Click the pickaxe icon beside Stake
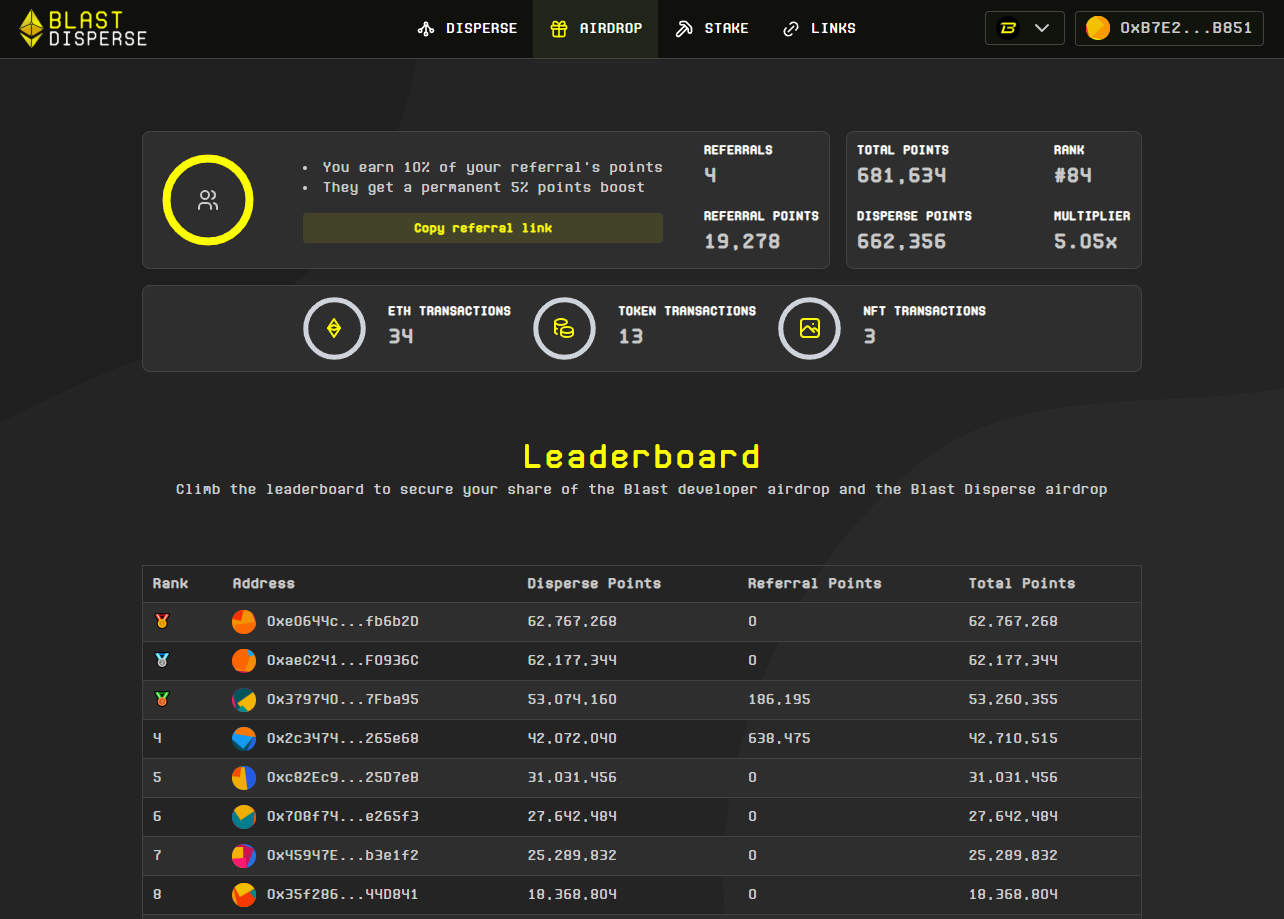The width and height of the screenshot is (1284, 919). (x=684, y=29)
